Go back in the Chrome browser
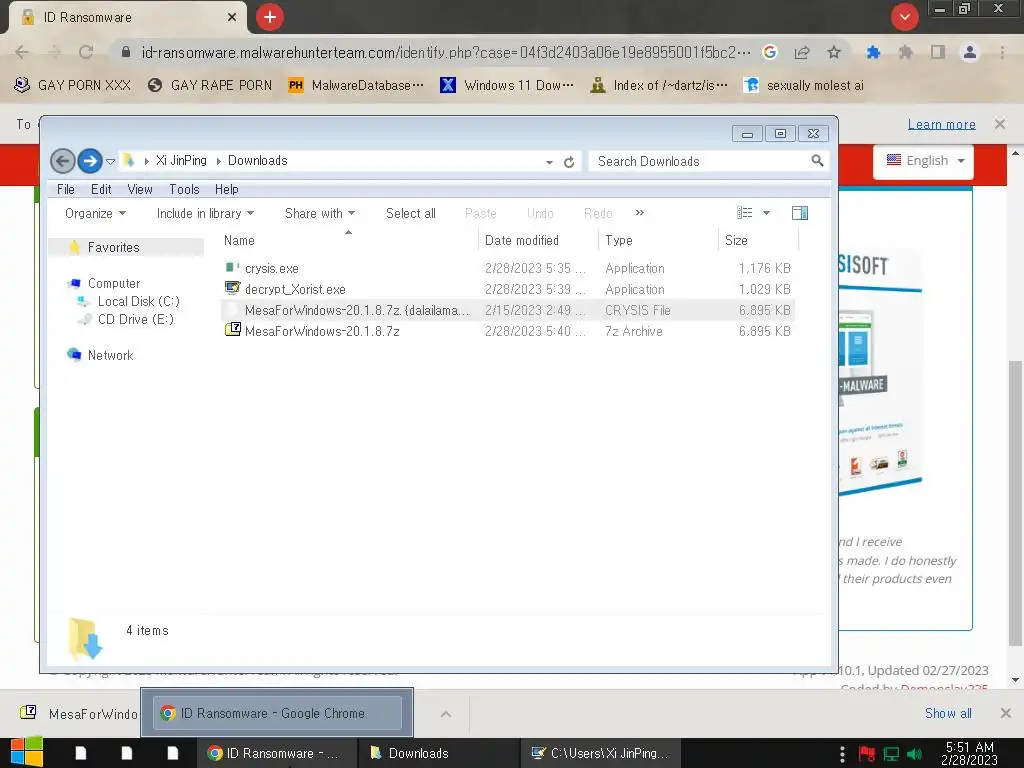The width and height of the screenshot is (1024, 768). pos(22,52)
